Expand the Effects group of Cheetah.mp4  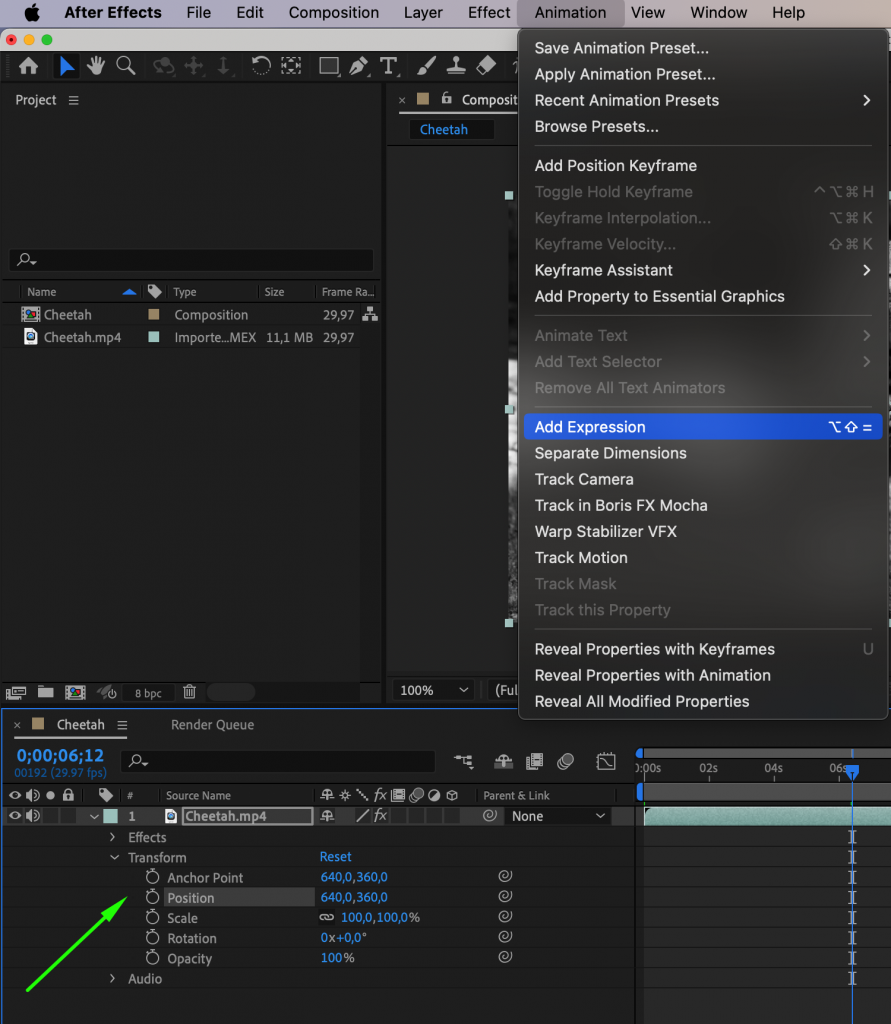tap(113, 837)
